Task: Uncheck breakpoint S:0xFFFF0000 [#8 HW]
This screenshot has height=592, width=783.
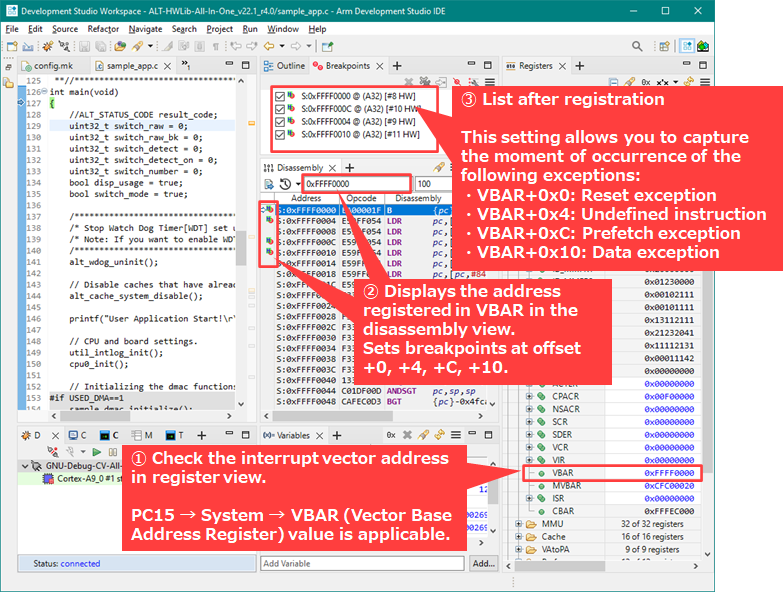Action: (279, 96)
